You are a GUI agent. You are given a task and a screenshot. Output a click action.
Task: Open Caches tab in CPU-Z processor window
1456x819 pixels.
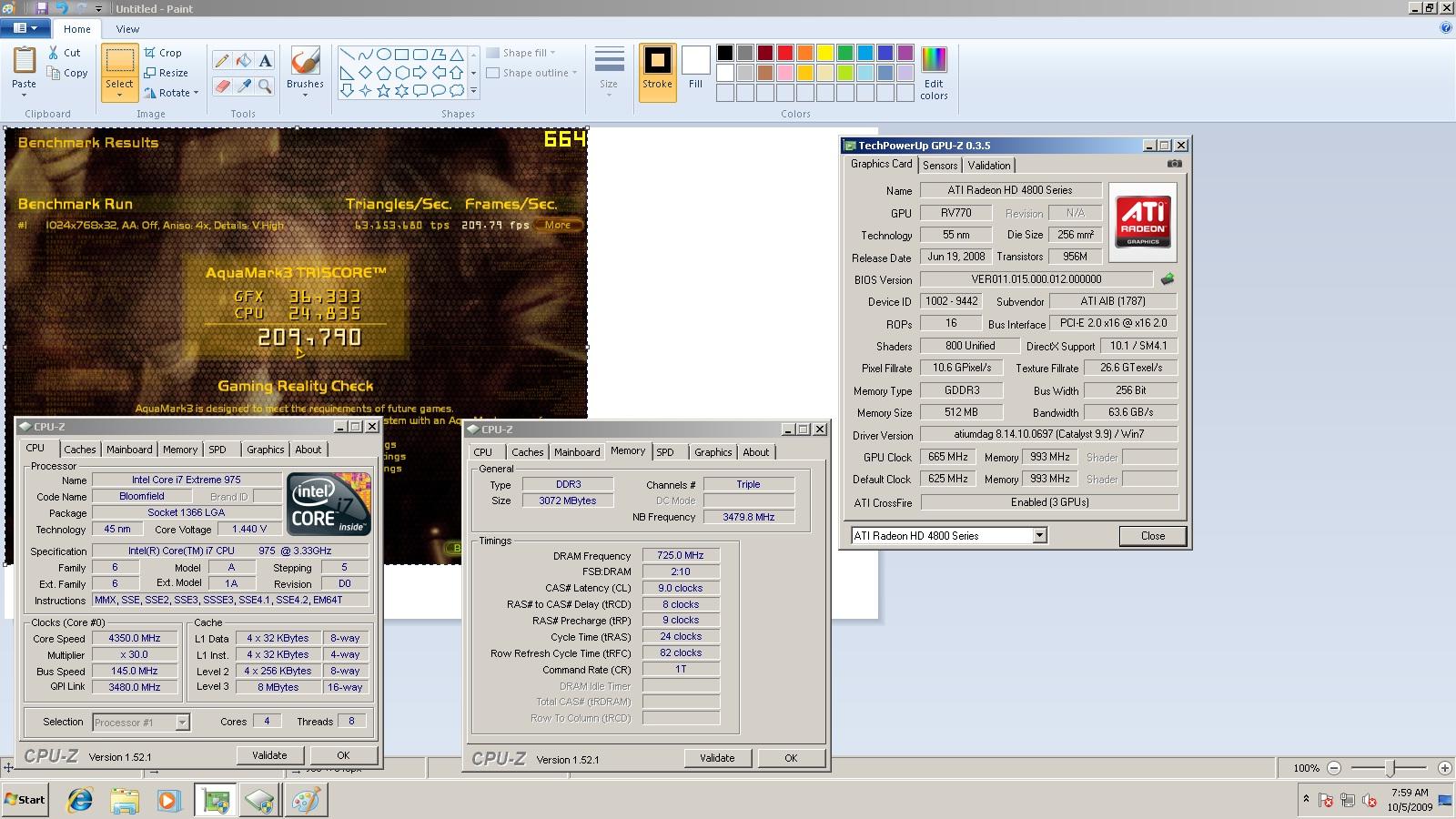(80, 450)
